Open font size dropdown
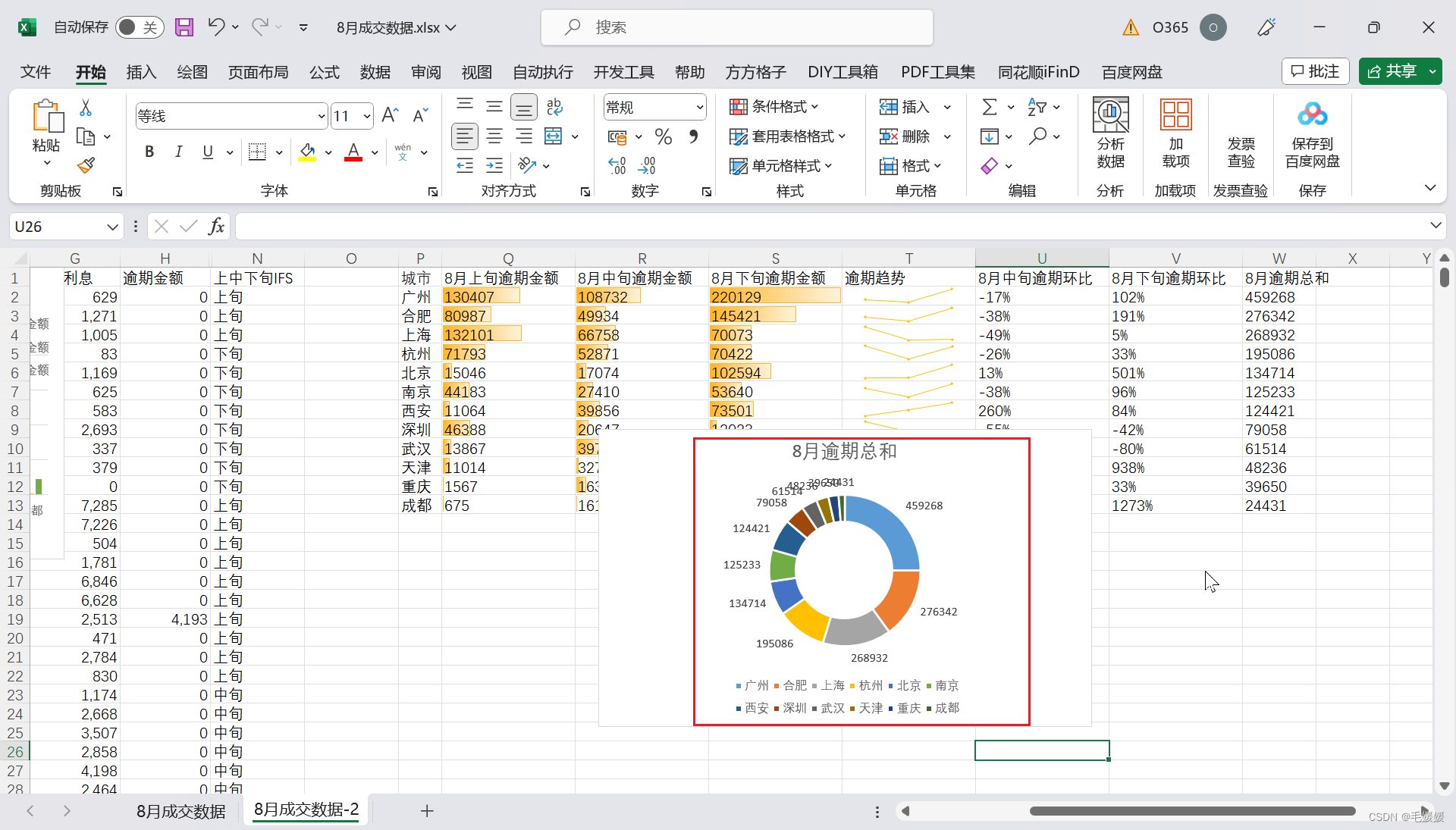1456x830 pixels. 367,116
